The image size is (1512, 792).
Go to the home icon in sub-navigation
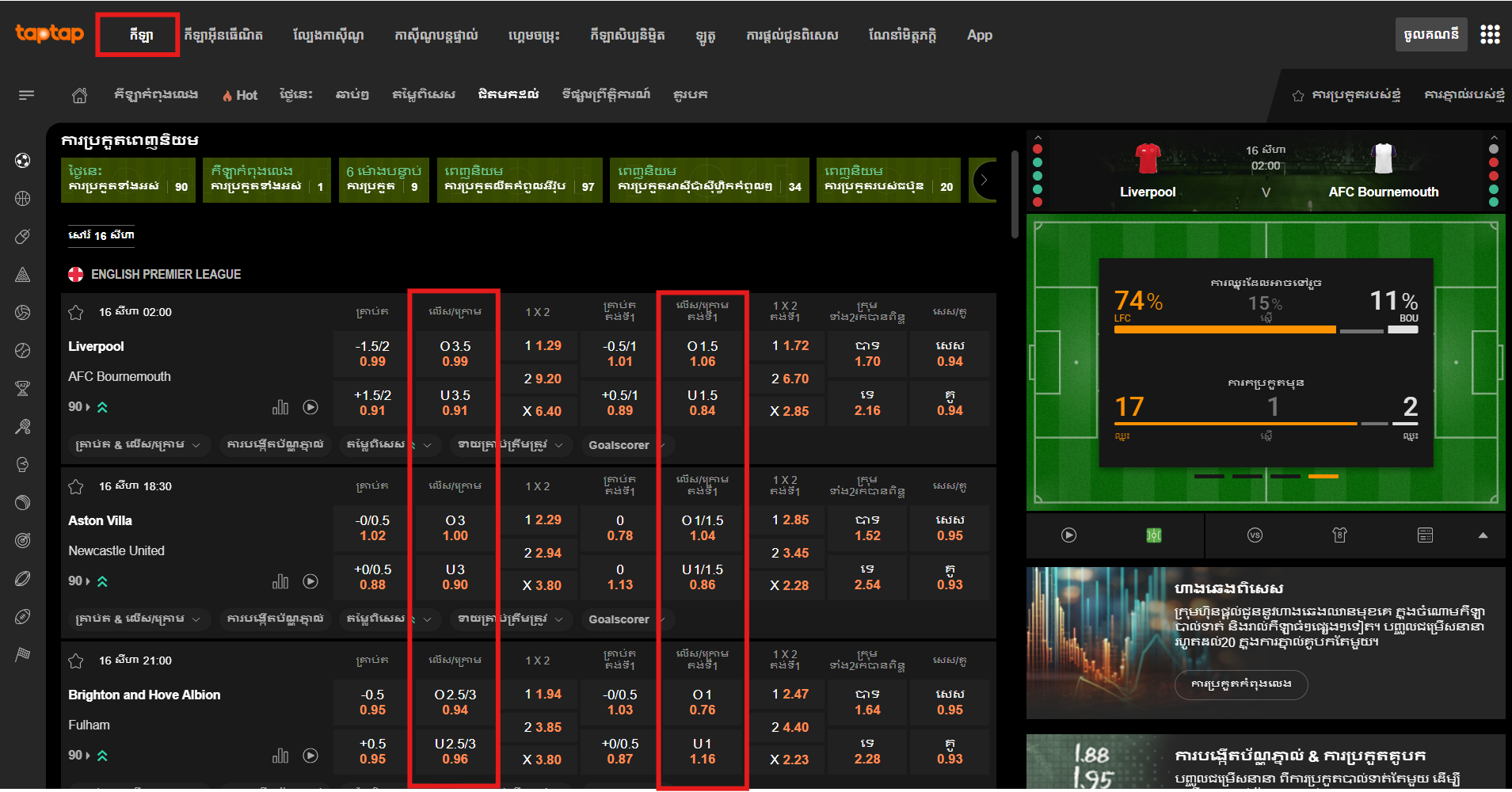(x=79, y=95)
